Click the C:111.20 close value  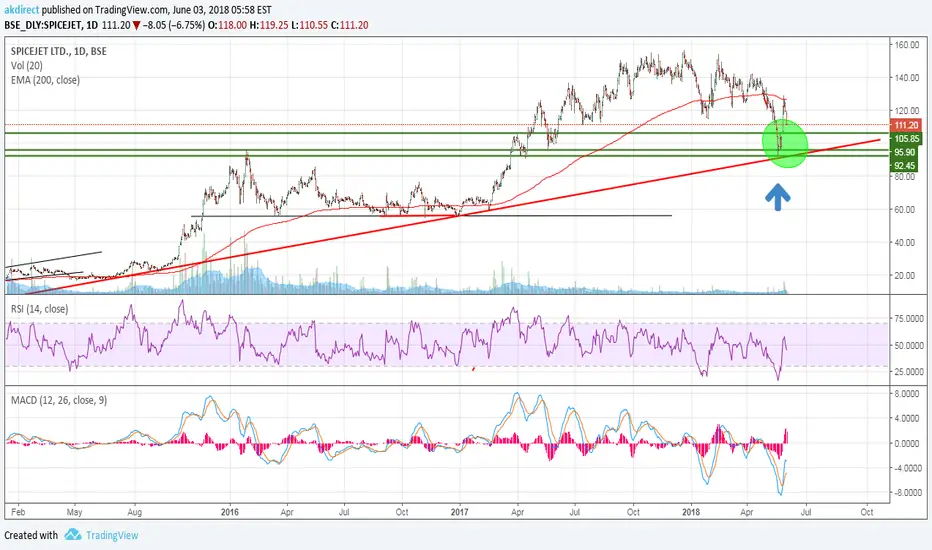pyautogui.click(x=350, y=25)
